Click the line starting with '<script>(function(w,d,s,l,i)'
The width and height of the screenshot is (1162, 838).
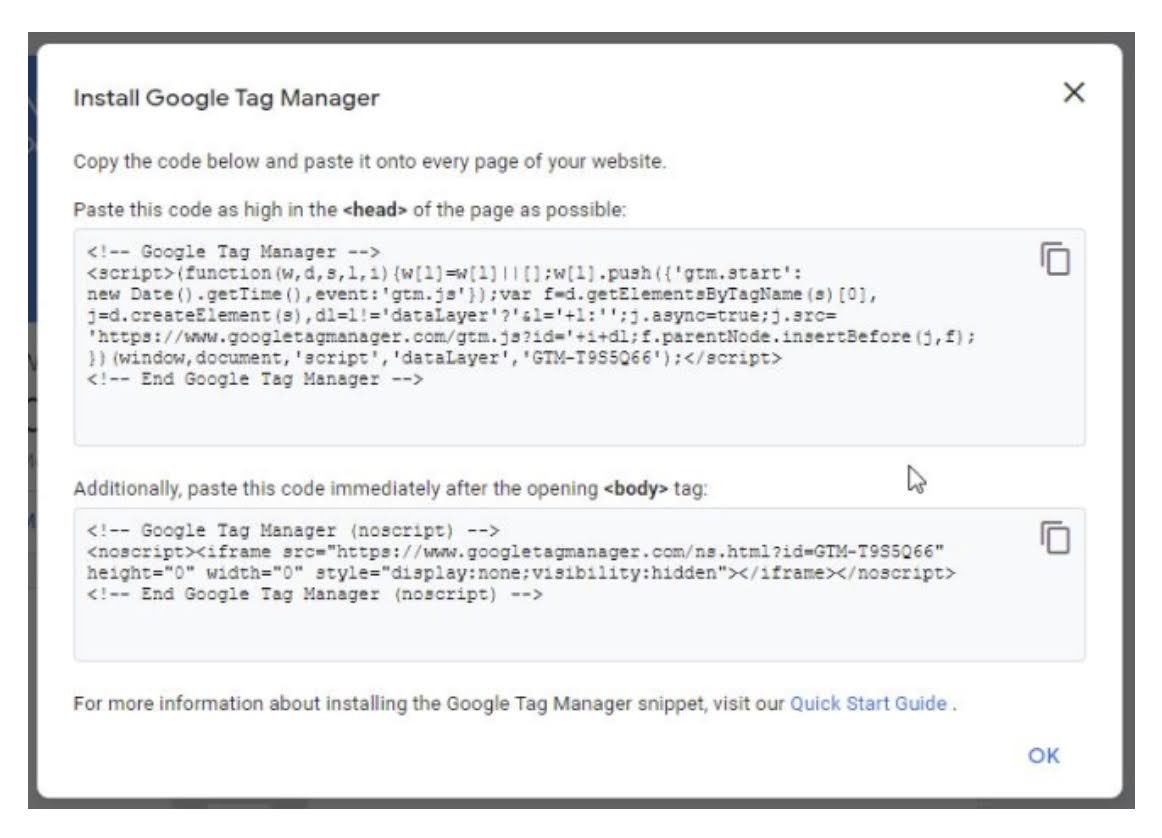pos(444,273)
